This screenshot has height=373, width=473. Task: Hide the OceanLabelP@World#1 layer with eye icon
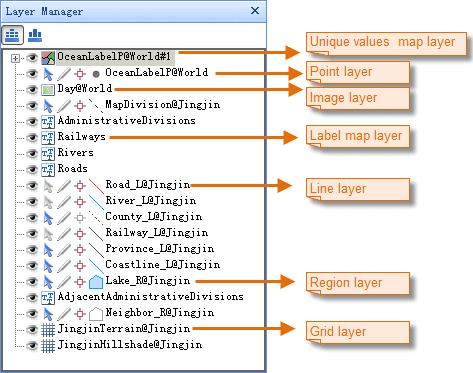click(32, 57)
